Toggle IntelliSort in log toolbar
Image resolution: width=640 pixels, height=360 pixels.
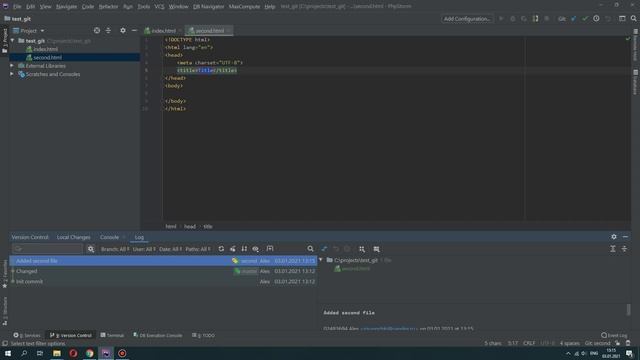tap(244, 249)
